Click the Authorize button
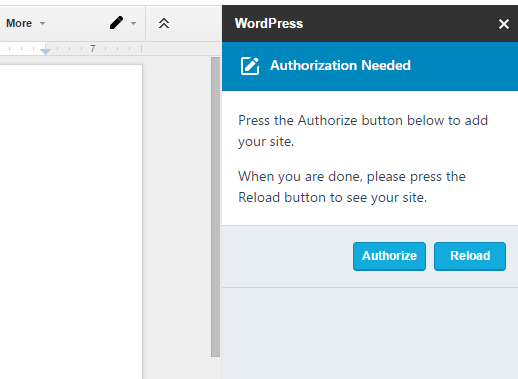518x379 pixels. tap(389, 256)
